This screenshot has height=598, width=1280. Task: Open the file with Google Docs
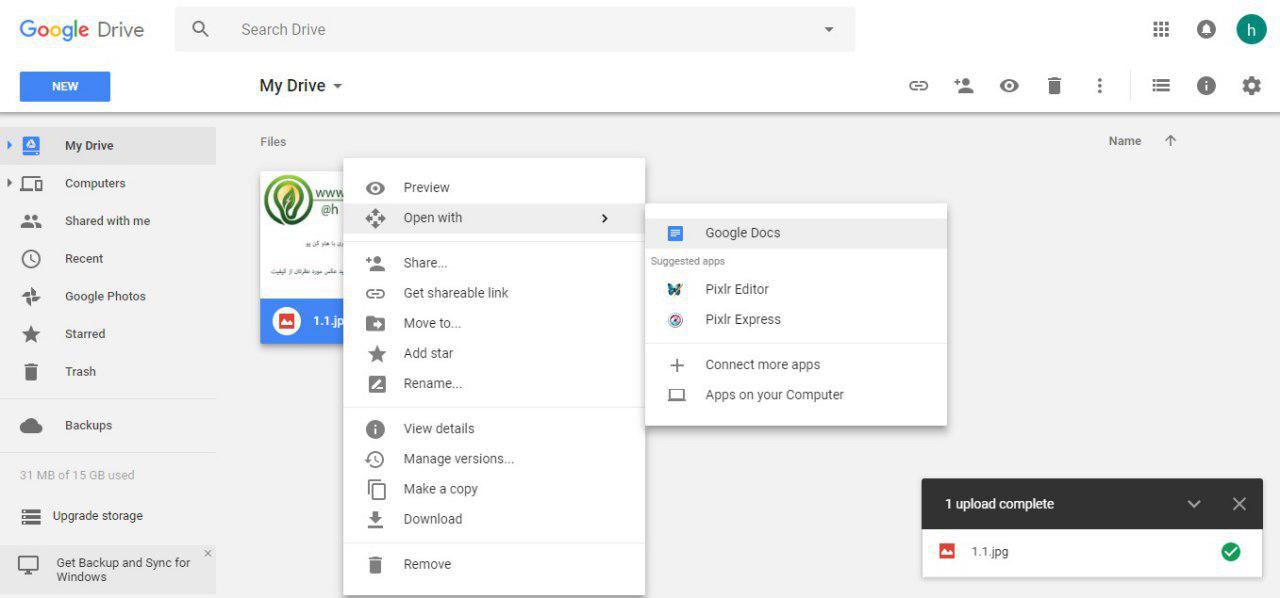[x=796, y=233]
